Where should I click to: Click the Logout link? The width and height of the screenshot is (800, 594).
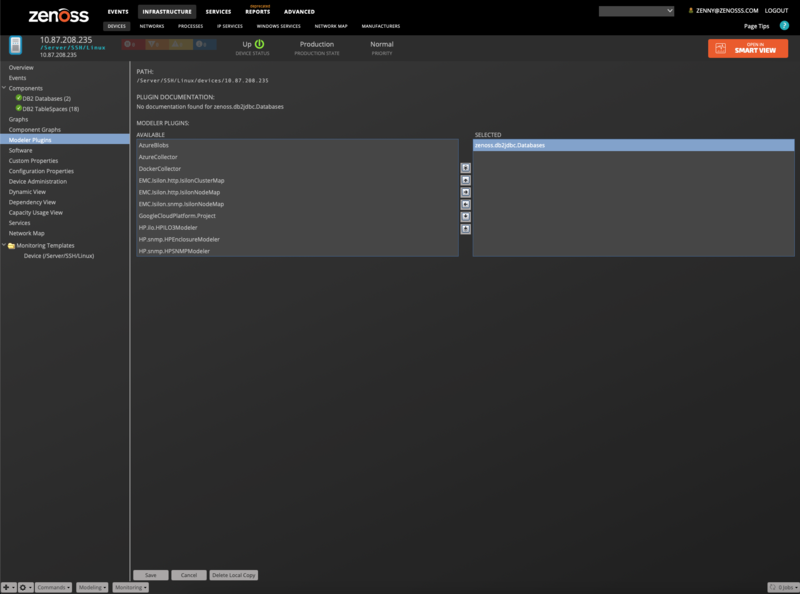(x=776, y=11)
